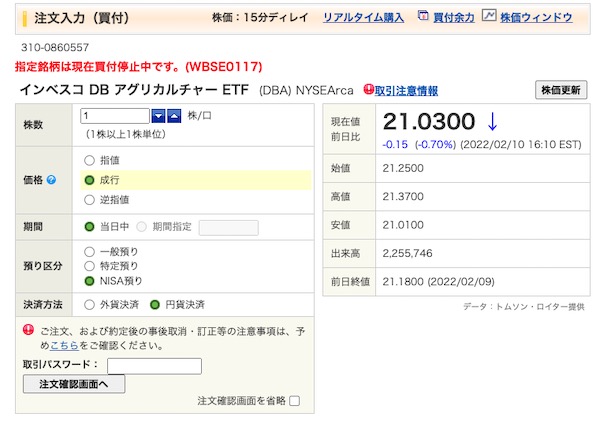
Task: Click the blue down arrow price indicator
Action: click(492, 122)
